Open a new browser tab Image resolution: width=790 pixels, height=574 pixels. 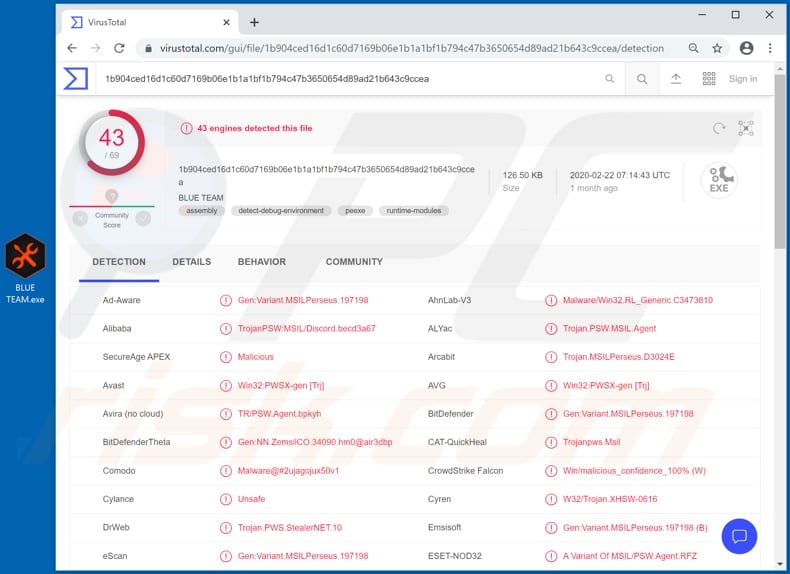(254, 22)
